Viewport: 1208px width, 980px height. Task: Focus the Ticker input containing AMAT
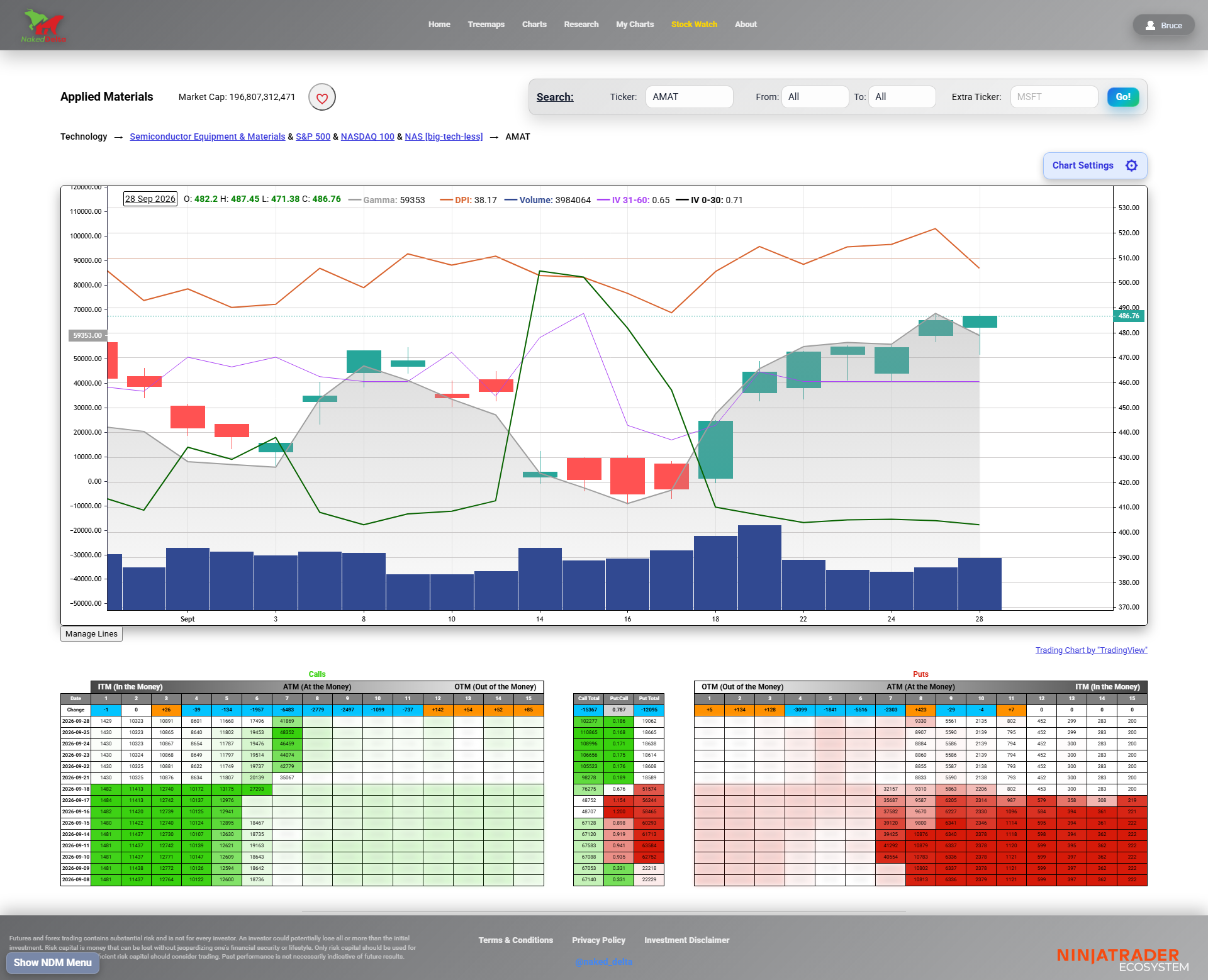coord(689,97)
